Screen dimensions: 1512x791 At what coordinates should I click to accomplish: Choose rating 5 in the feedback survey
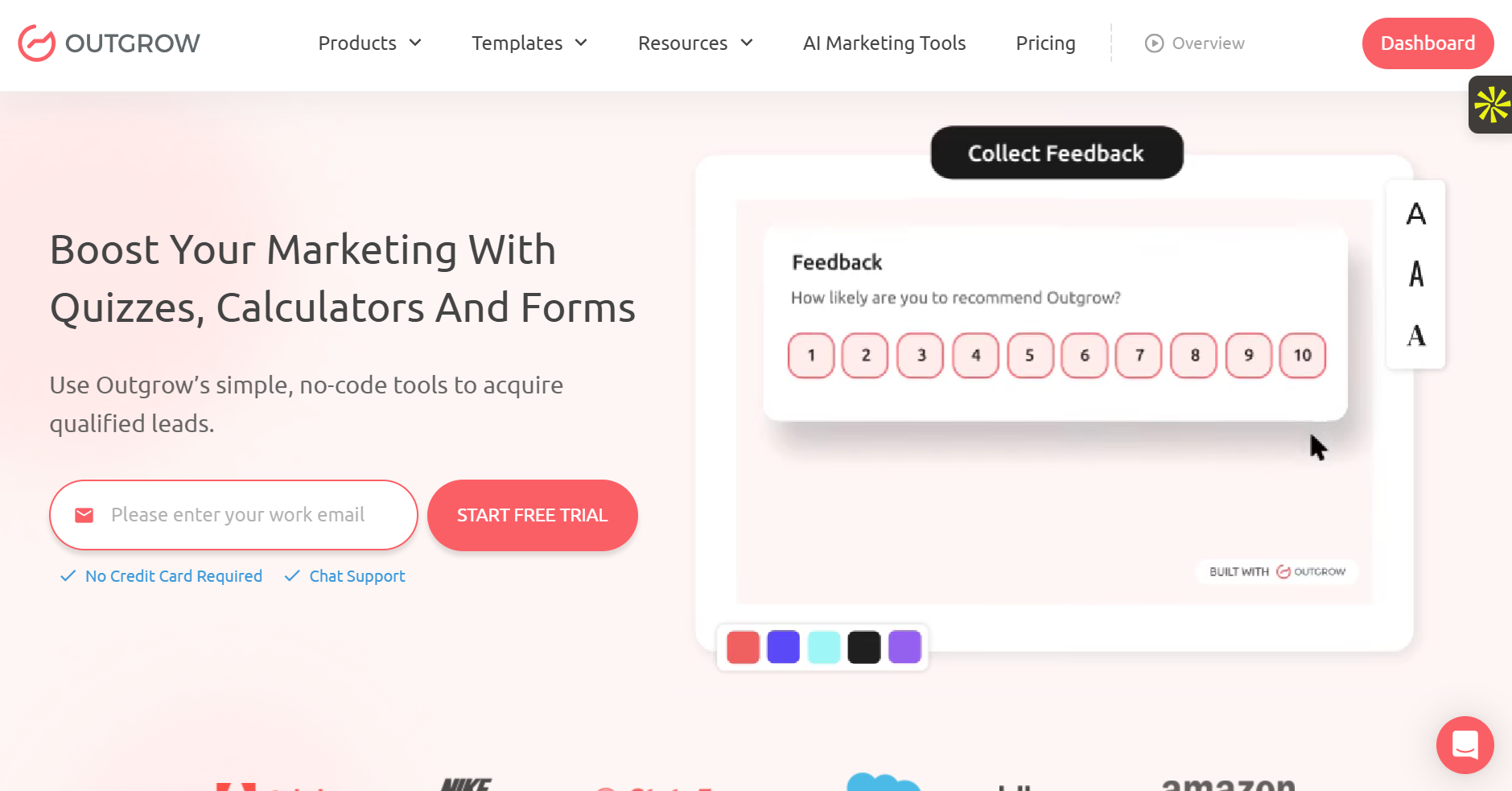pos(1030,356)
